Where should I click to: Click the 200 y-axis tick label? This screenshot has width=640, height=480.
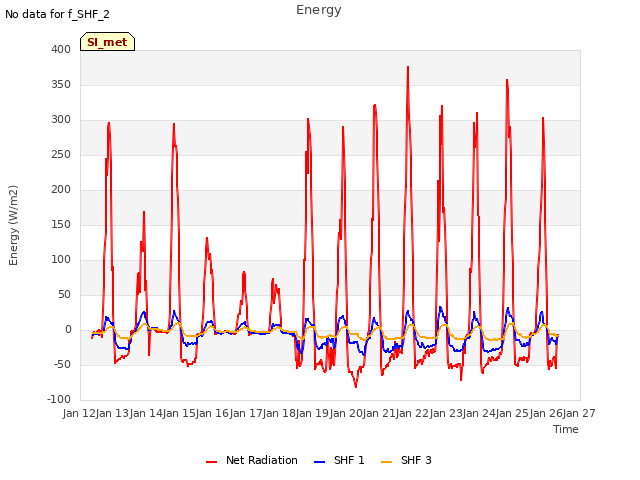61,189
